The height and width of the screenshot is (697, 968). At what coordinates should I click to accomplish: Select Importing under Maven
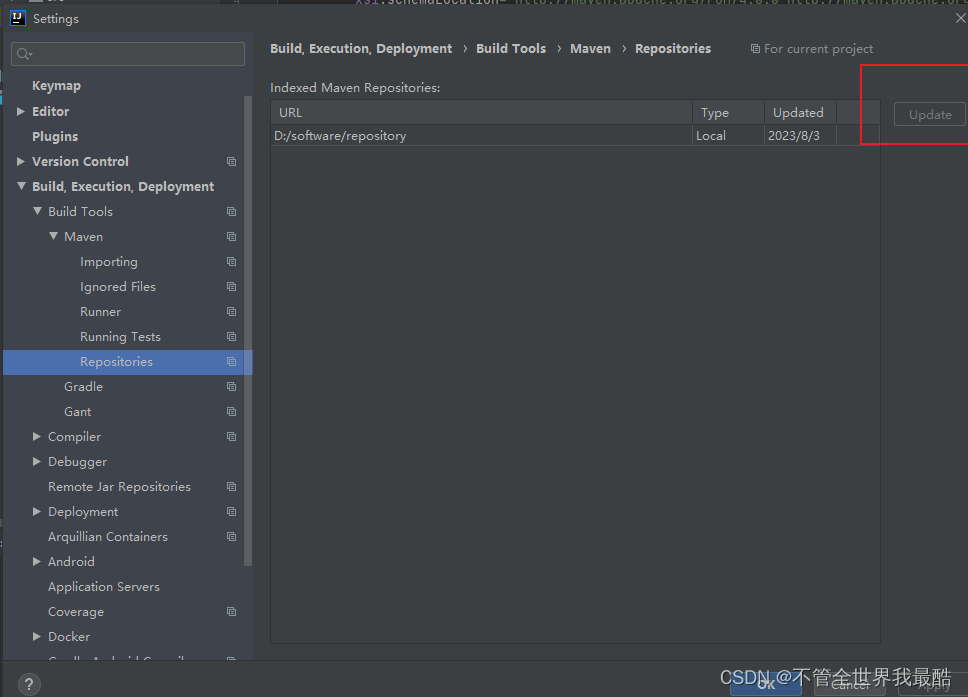tap(109, 262)
